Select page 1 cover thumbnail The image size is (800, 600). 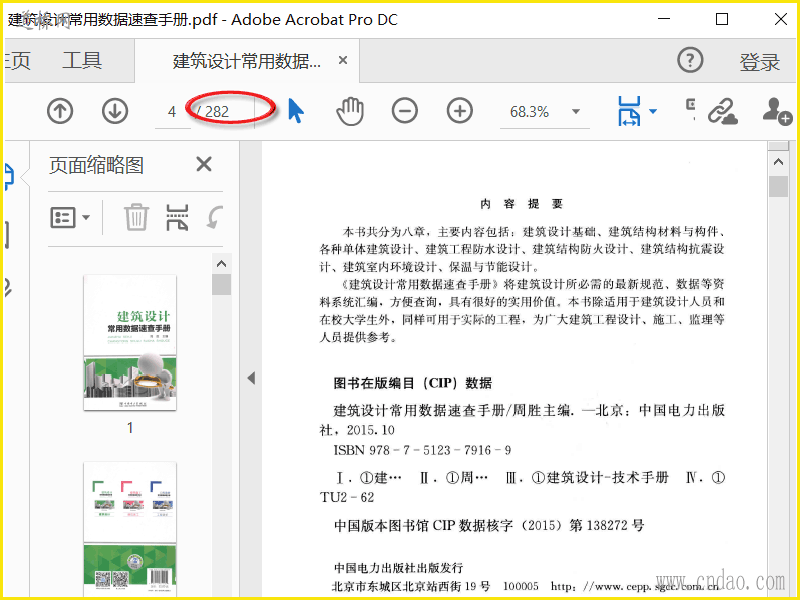[130, 342]
